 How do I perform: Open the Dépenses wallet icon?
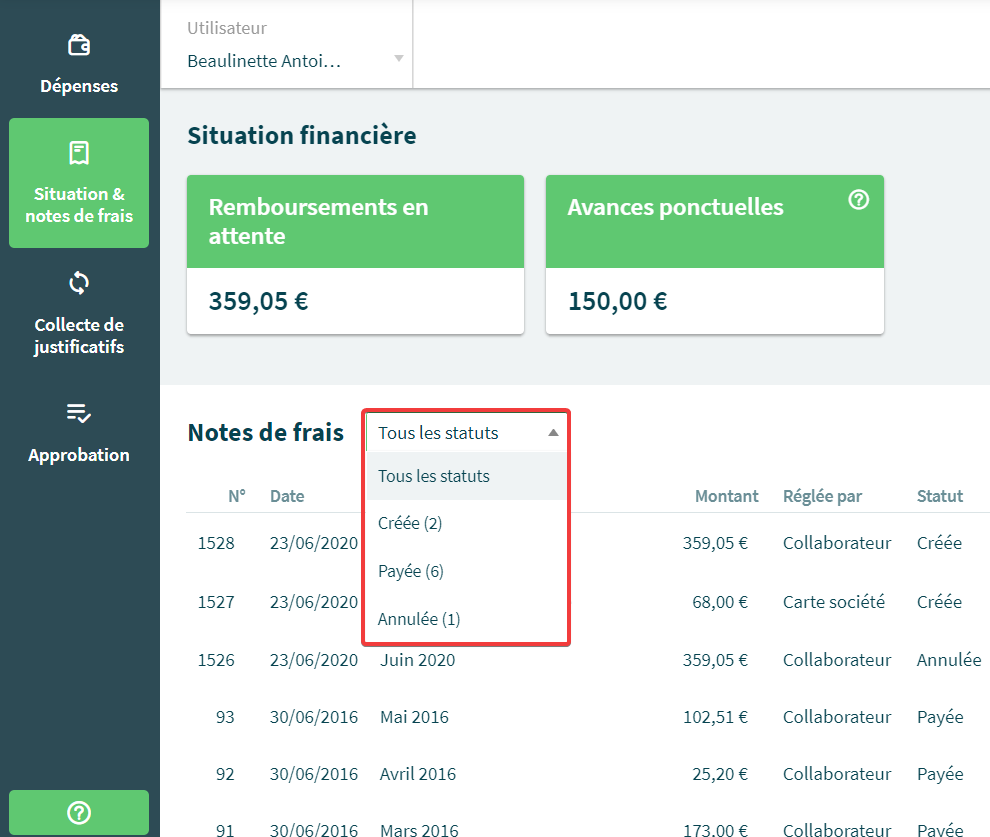79,45
